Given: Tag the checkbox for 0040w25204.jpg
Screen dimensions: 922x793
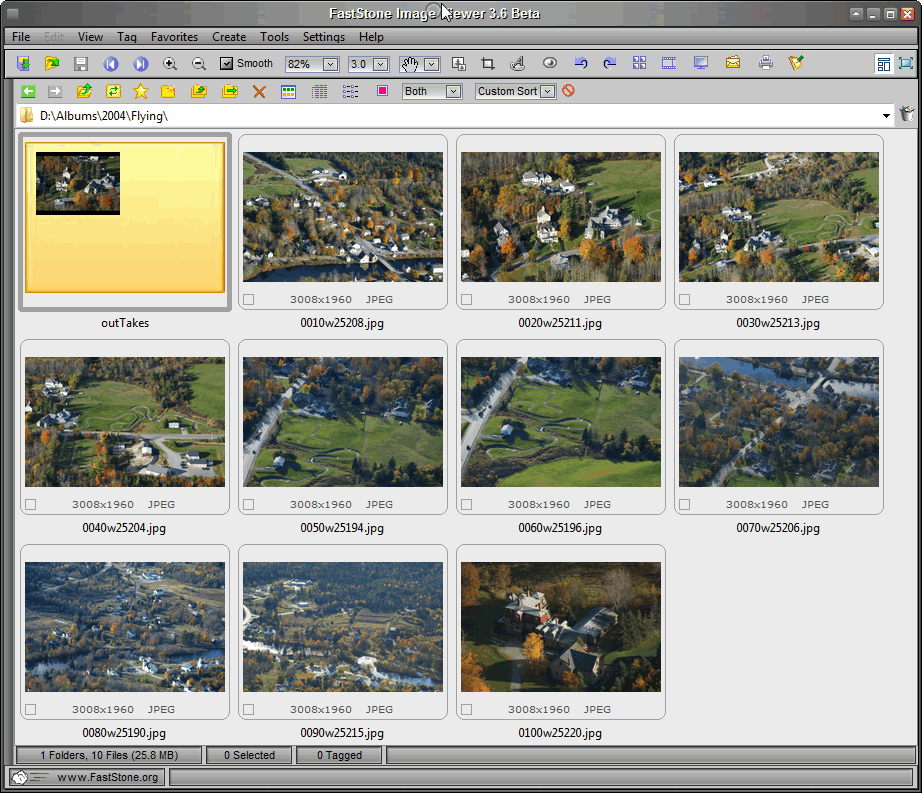Looking at the screenshot, I should (x=31, y=505).
